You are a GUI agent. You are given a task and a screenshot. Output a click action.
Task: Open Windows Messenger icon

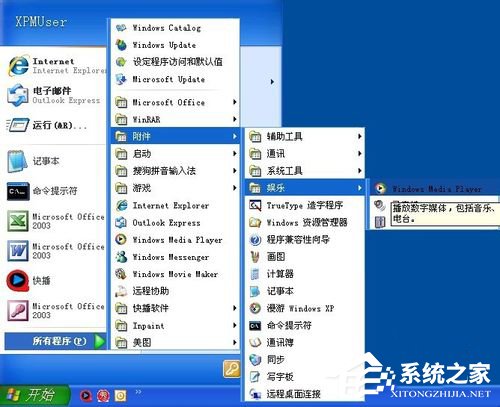pyautogui.click(x=121, y=257)
